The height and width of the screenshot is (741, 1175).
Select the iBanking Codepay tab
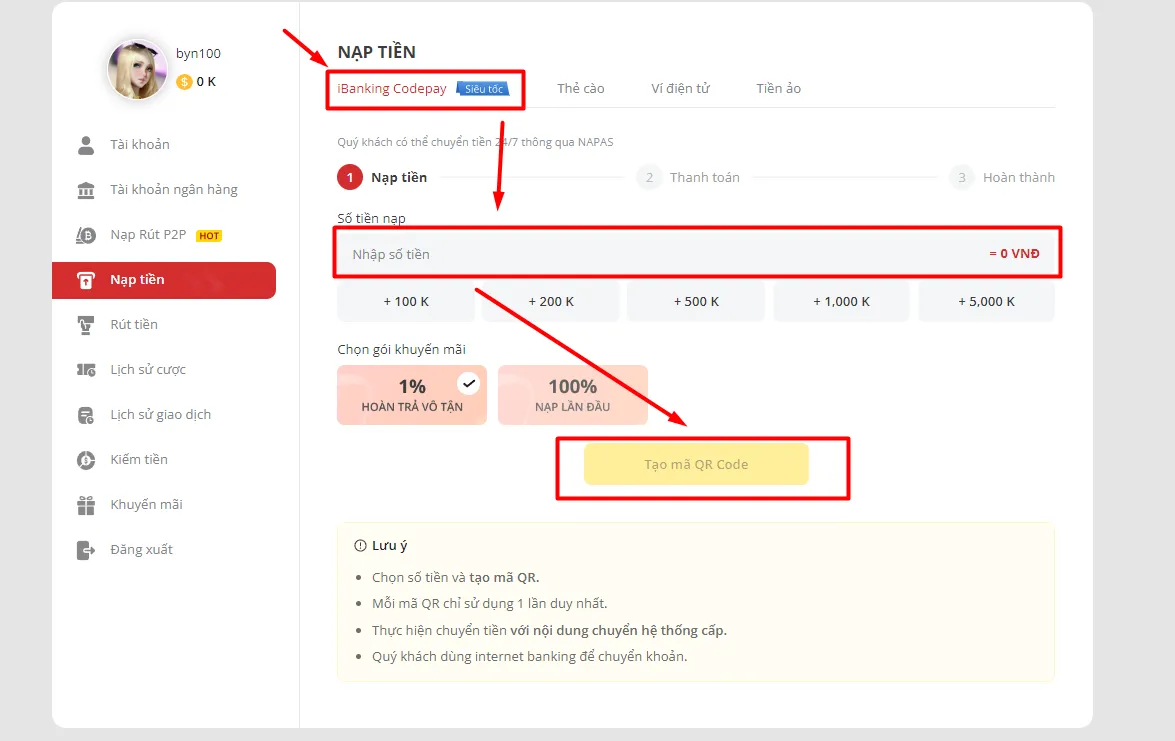coord(391,88)
